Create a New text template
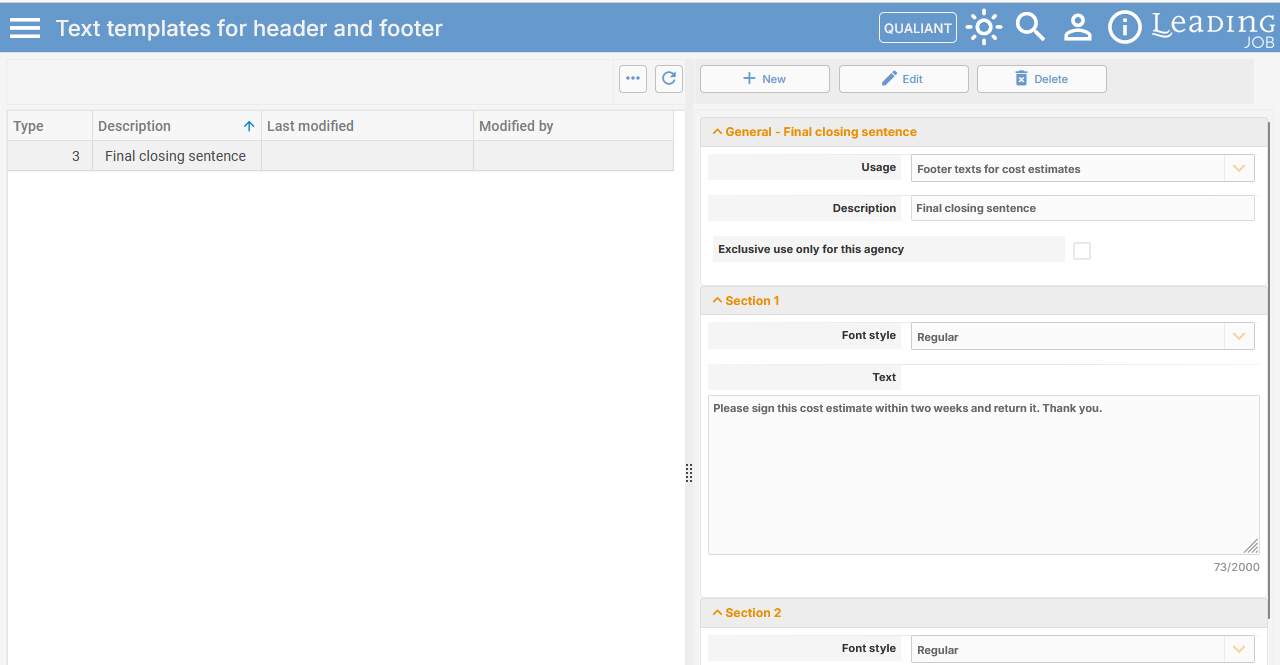This screenshot has height=665, width=1280. 765,79
